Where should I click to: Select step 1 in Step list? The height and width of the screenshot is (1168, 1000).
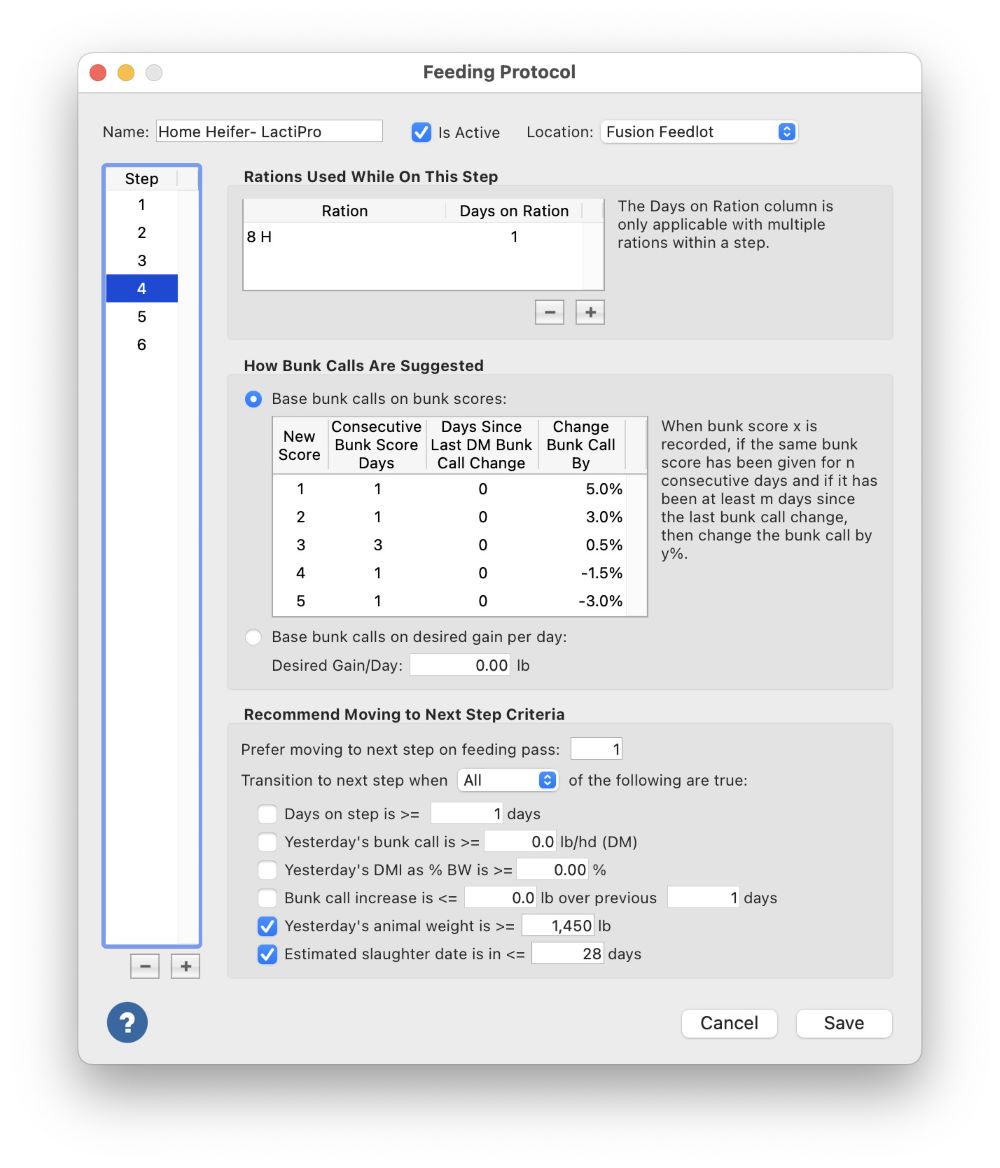click(142, 205)
